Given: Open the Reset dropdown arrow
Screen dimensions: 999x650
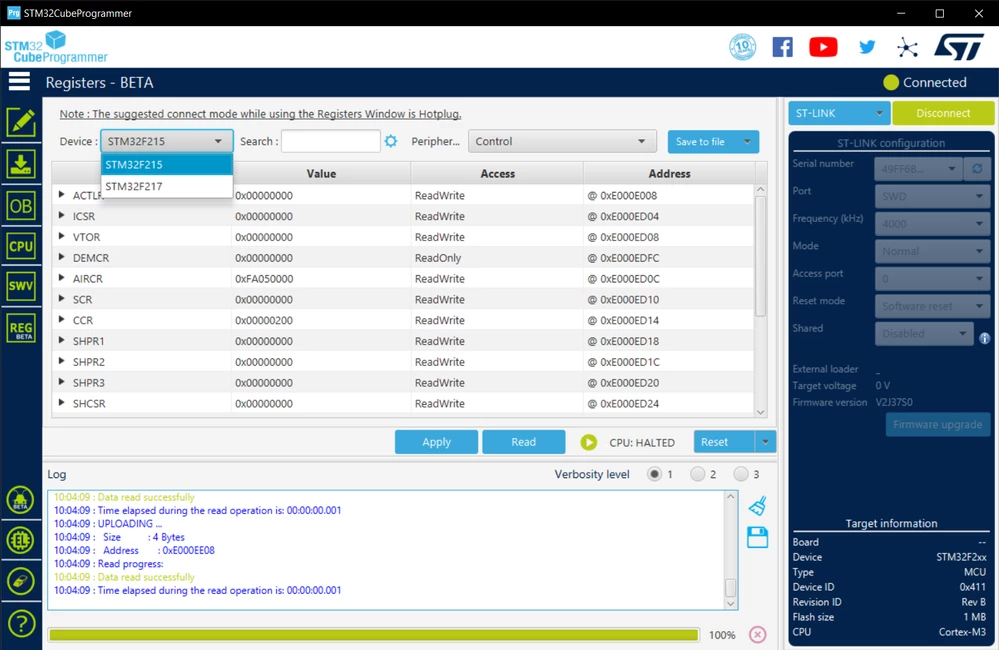Looking at the screenshot, I should click(x=765, y=442).
